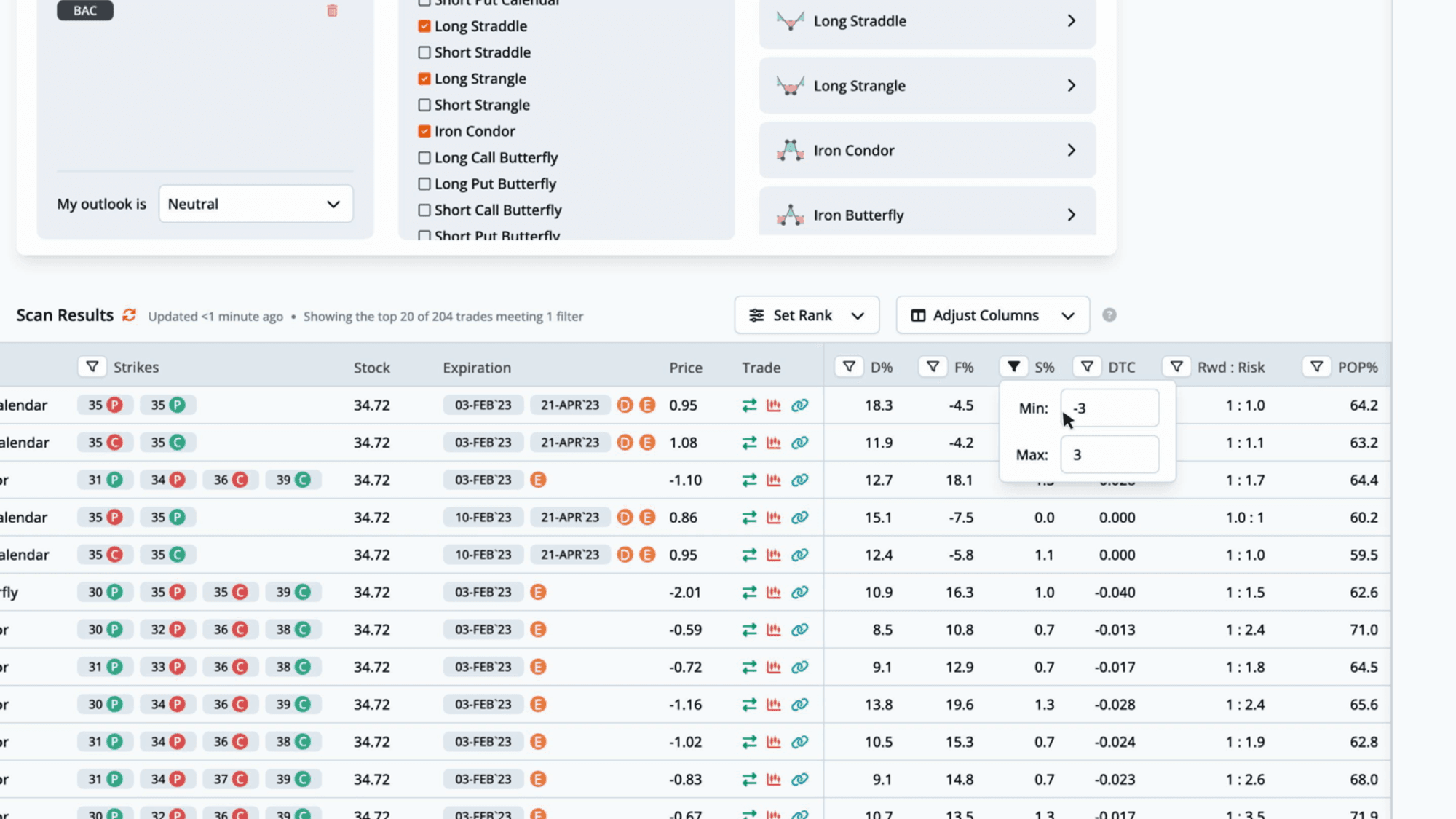The width and height of the screenshot is (1456, 819).
Task: Open the outlook Neutral dropdown
Action: [256, 204]
